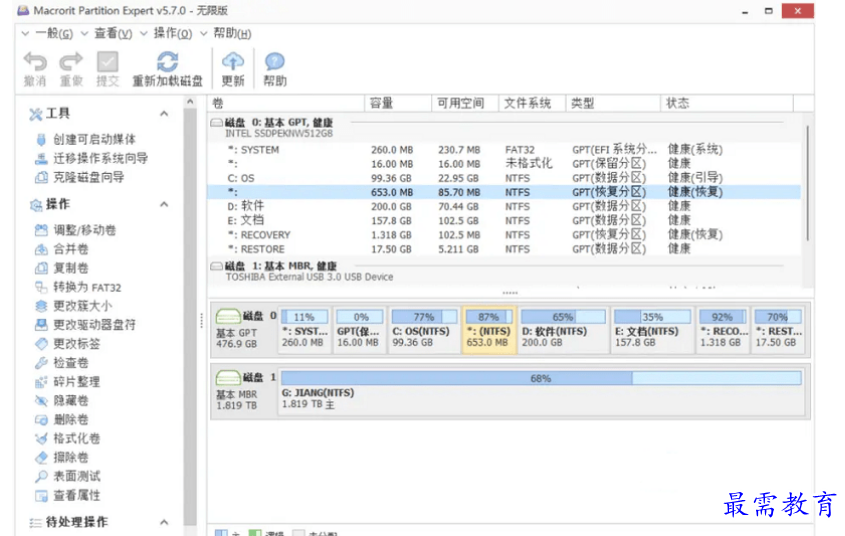This screenshot has height=536, width=845.
Task: Click the 重新加载磁盘 reload disk icon
Action: [x=167, y=63]
